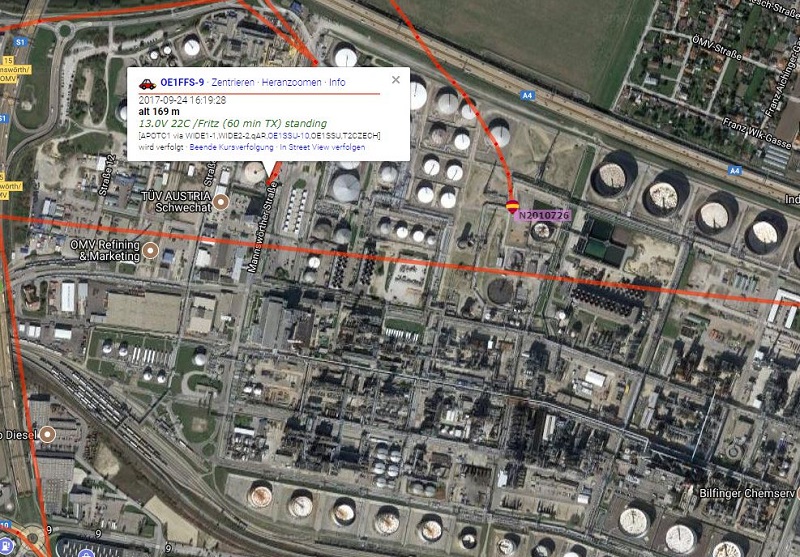Select In Street View verfolgen
The width and height of the screenshot is (800, 557).
click(x=322, y=147)
